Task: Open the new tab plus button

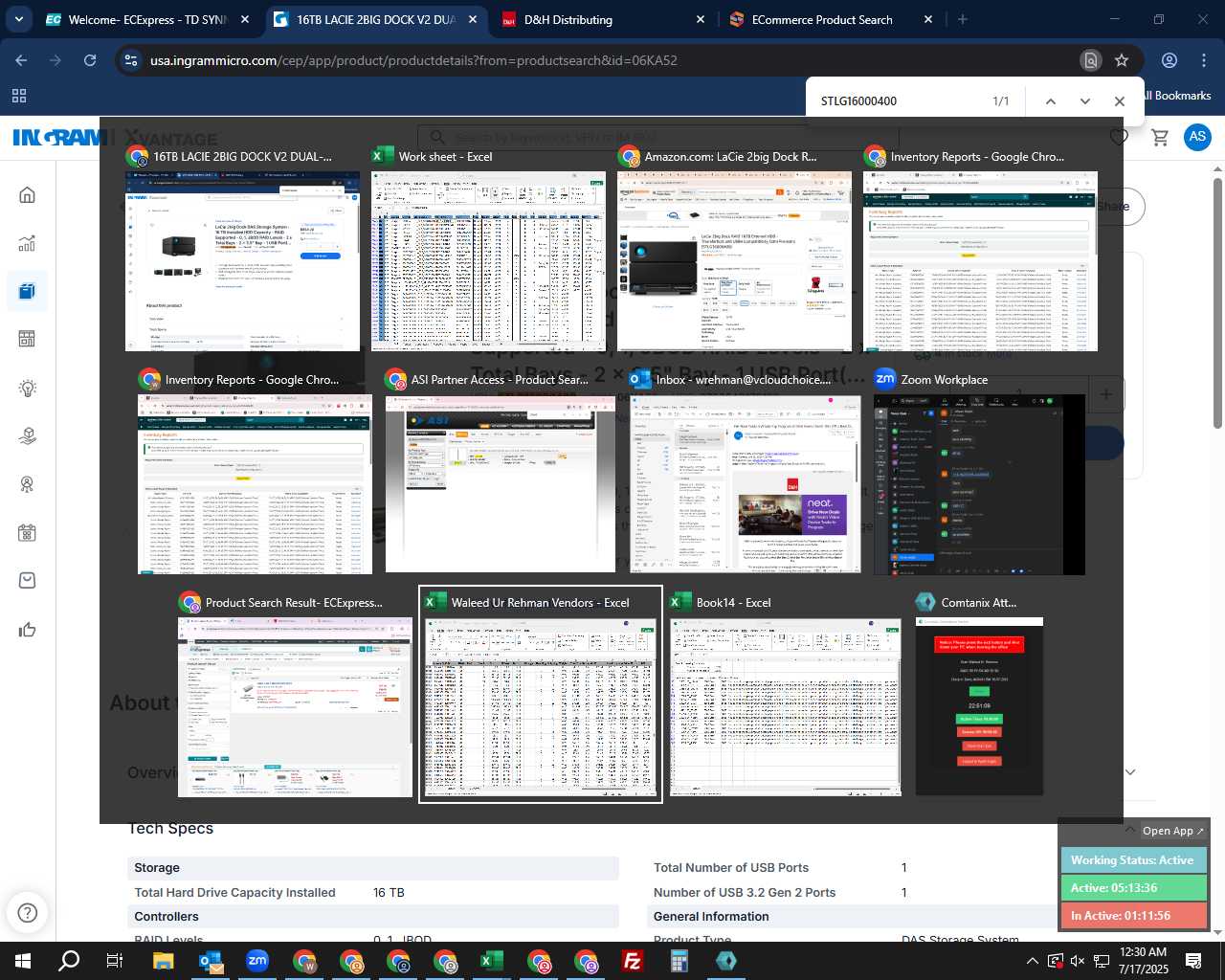Action: [x=963, y=19]
